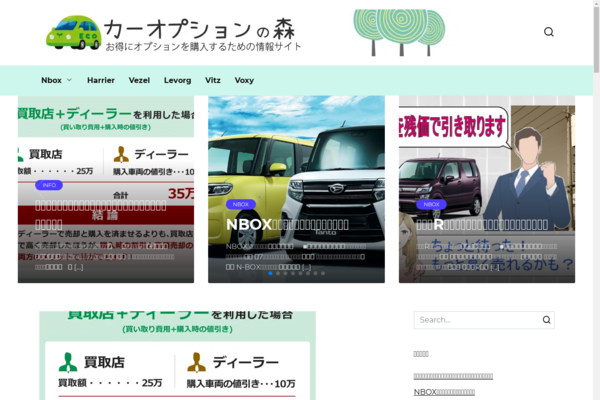Click the site title カーオプションの森

(199, 30)
